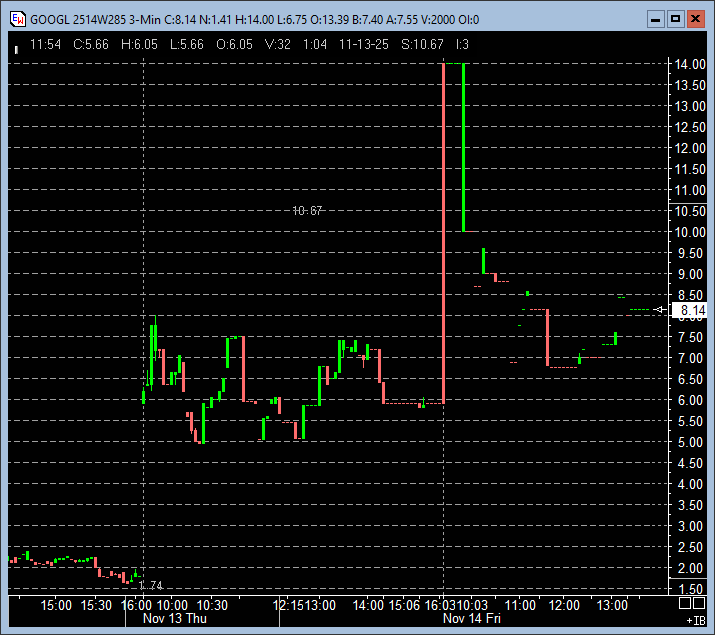Click the 1.74 low price label
Viewport: 715px width, 635px height.
[150, 585]
